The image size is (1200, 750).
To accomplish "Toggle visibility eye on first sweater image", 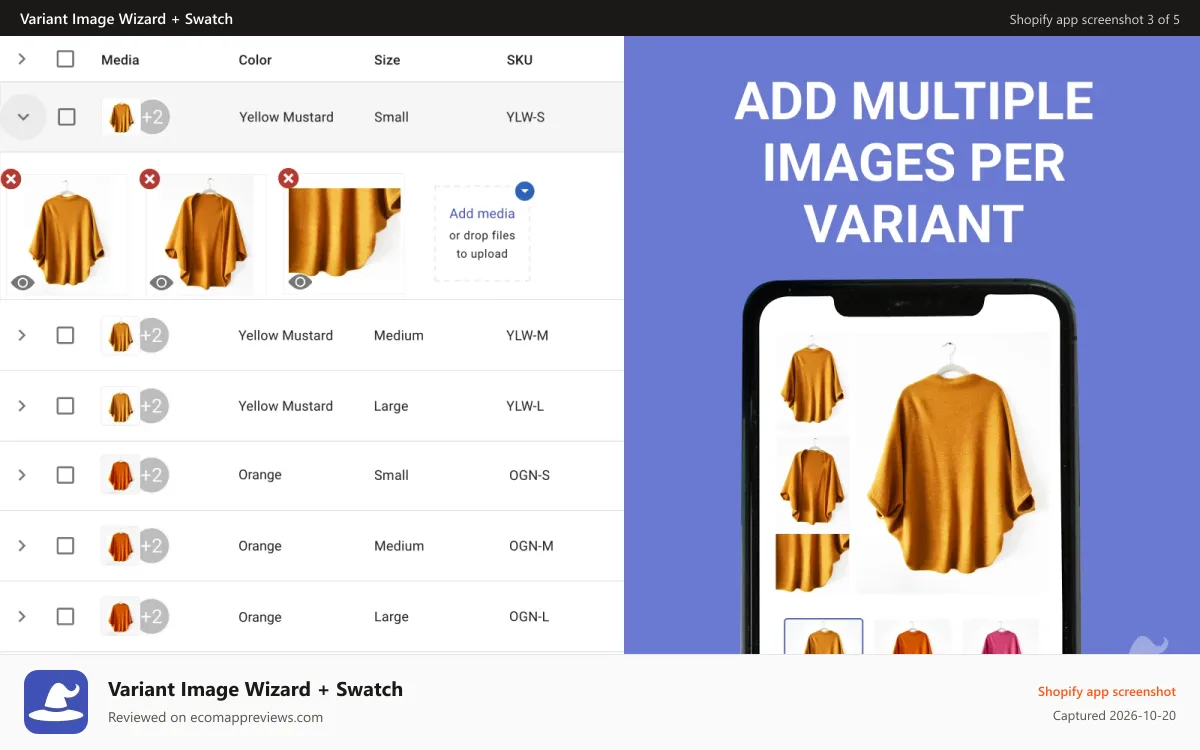I will (x=22, y=283).
